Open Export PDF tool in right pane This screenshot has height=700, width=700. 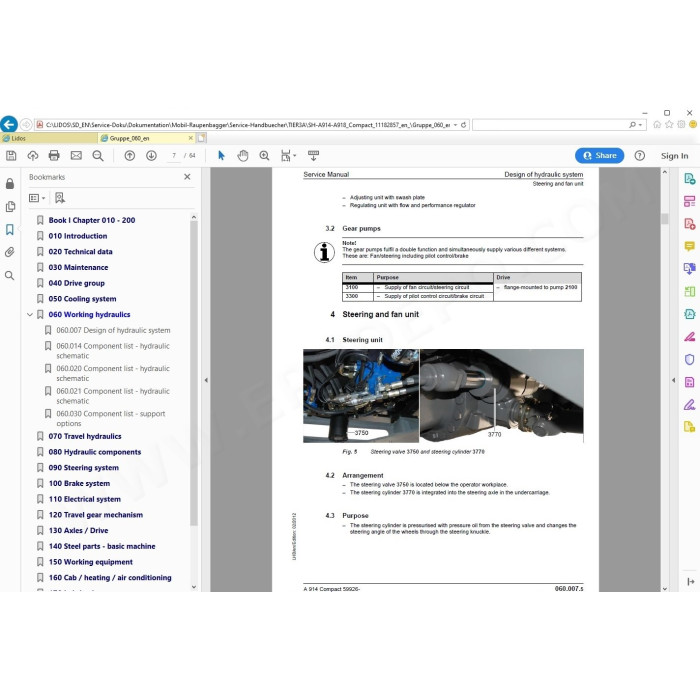690,179
